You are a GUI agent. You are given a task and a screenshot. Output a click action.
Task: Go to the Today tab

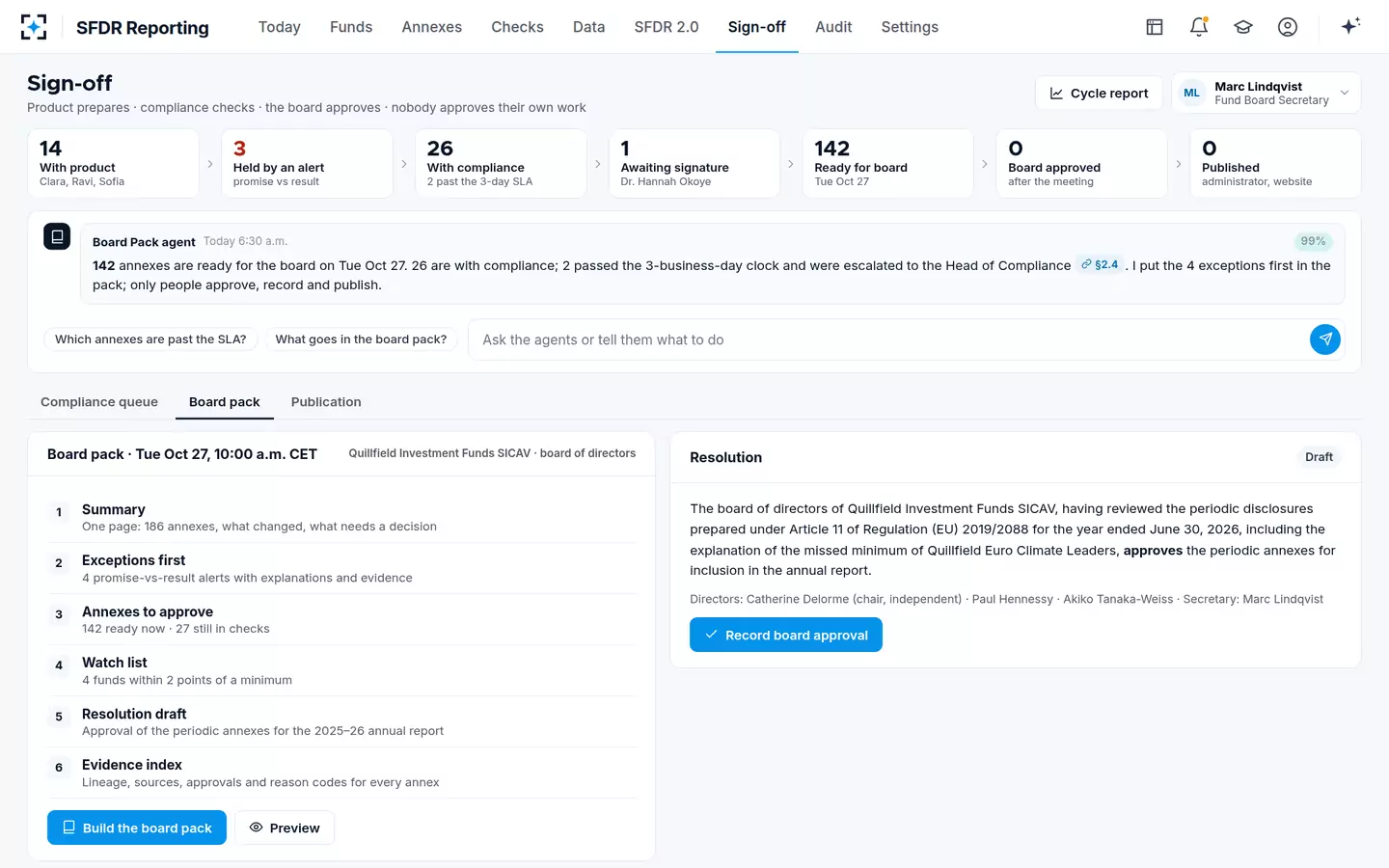coord(280,27)
